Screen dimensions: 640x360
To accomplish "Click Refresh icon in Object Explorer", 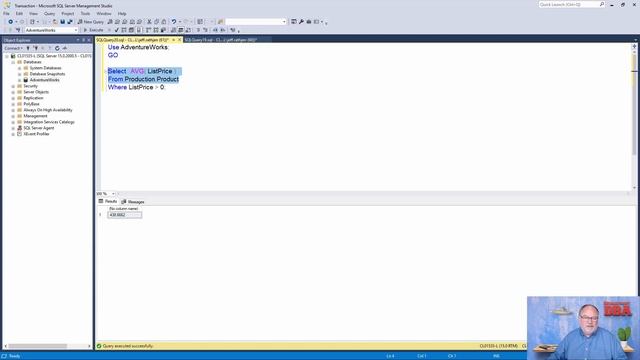I will 57,48.
